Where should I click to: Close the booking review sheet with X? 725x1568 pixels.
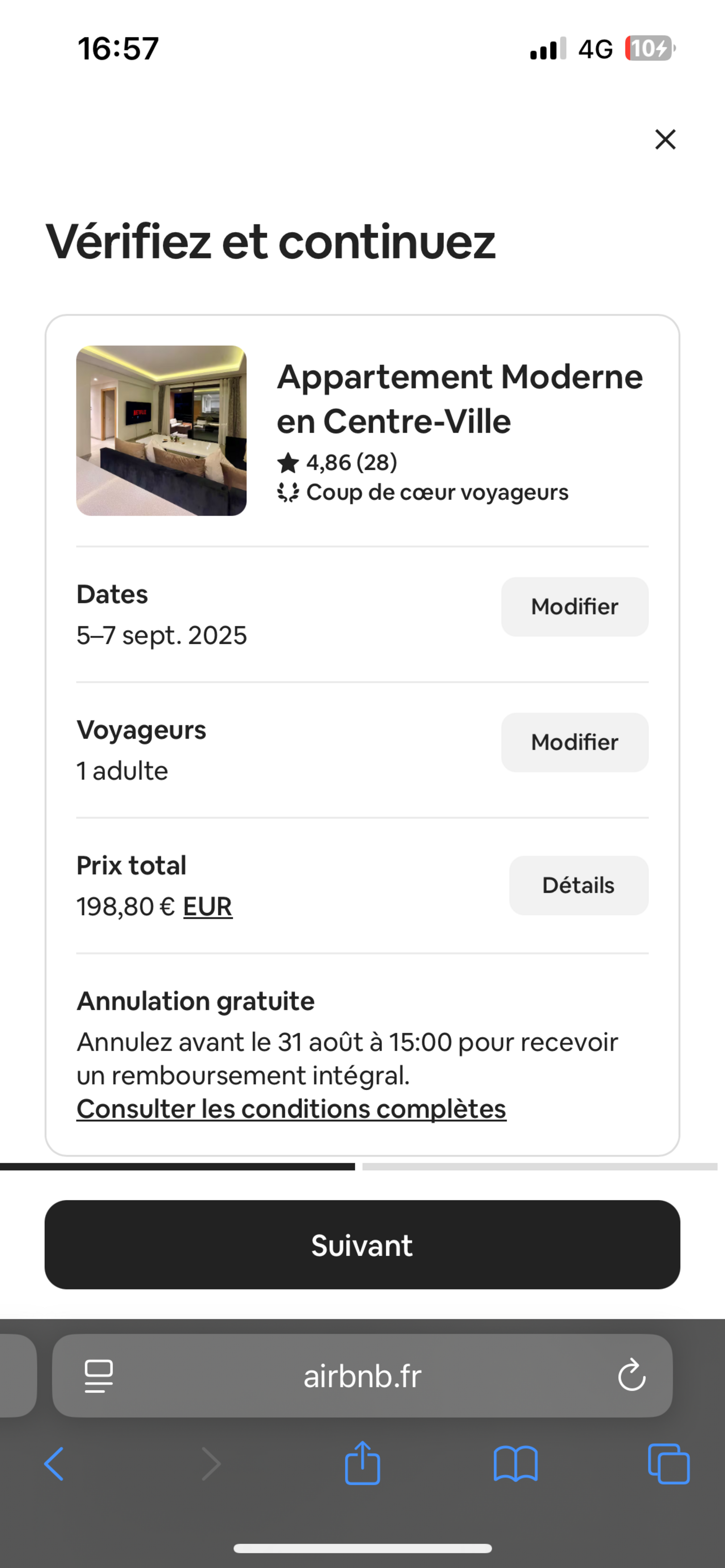click(665, 139)
